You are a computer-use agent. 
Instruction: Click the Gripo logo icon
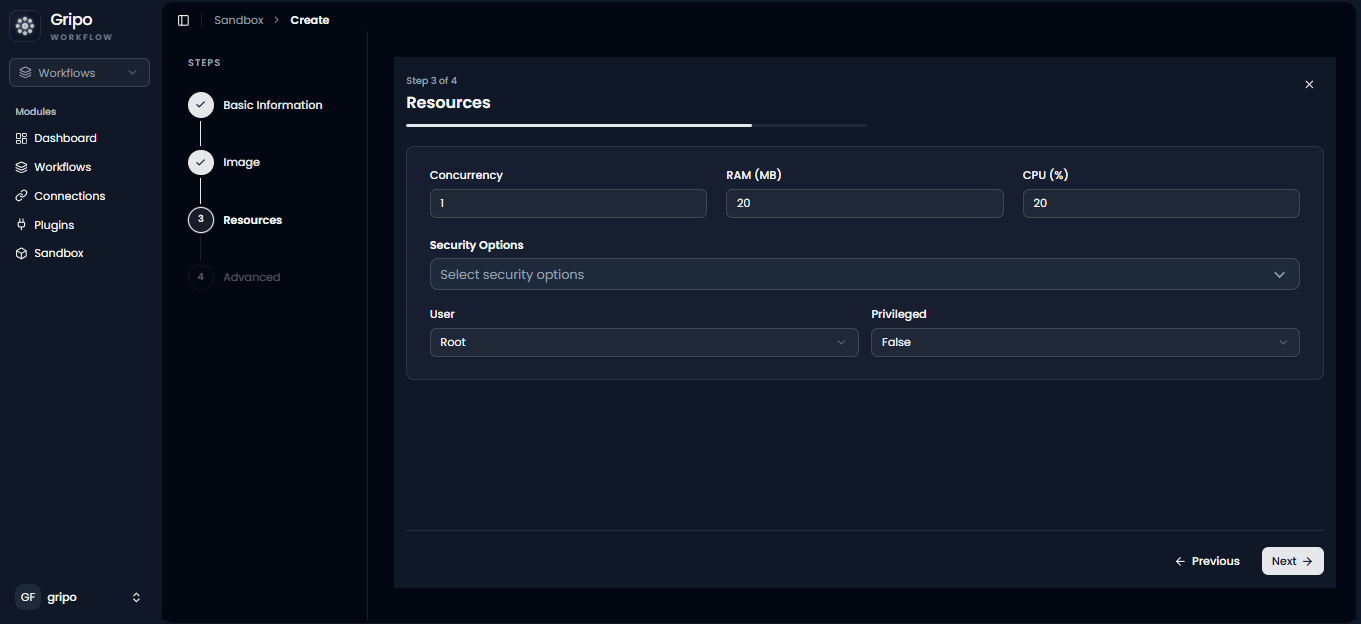point(25,26)
